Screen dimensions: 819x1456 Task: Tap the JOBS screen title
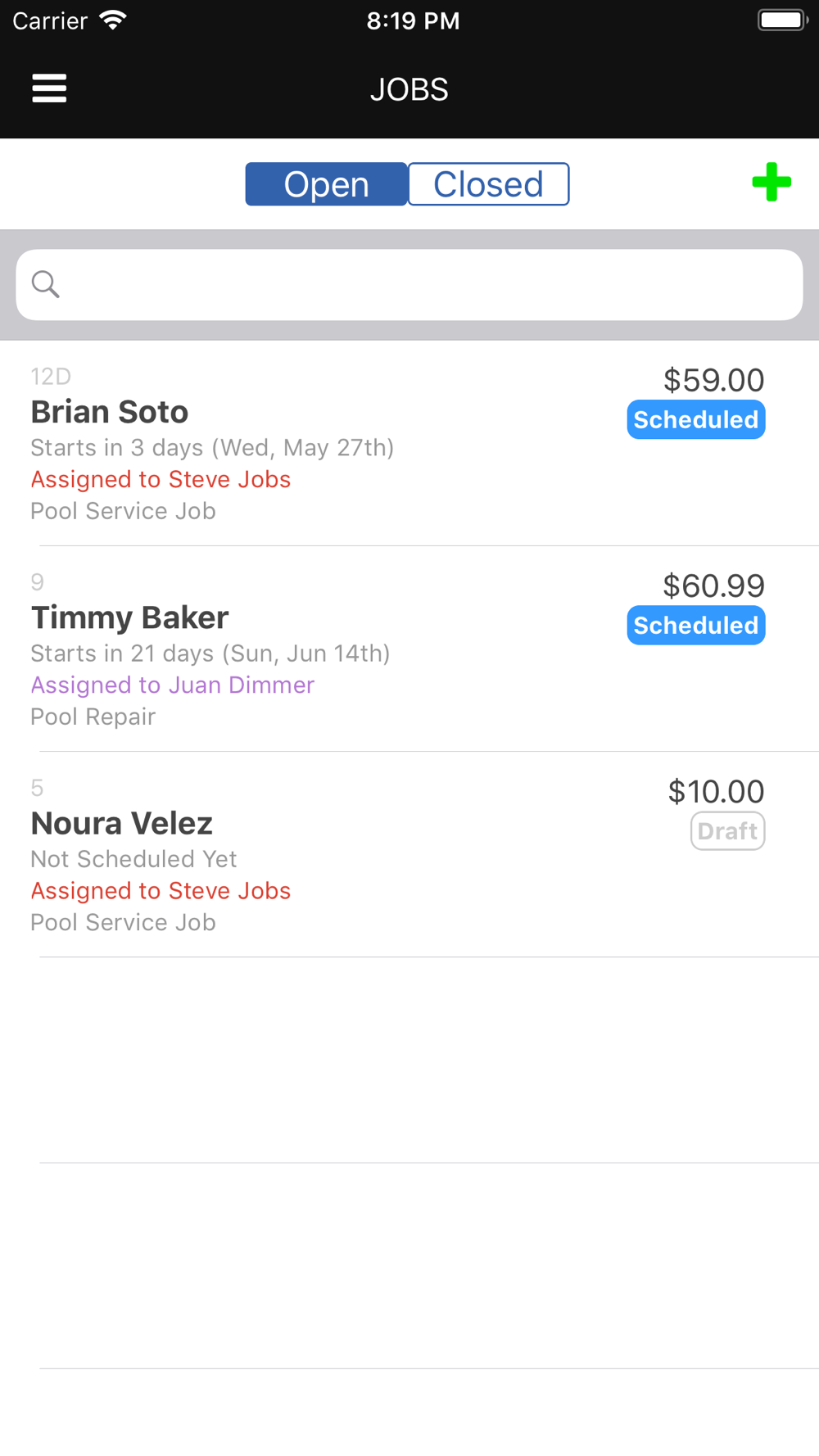tap(409, 89)
